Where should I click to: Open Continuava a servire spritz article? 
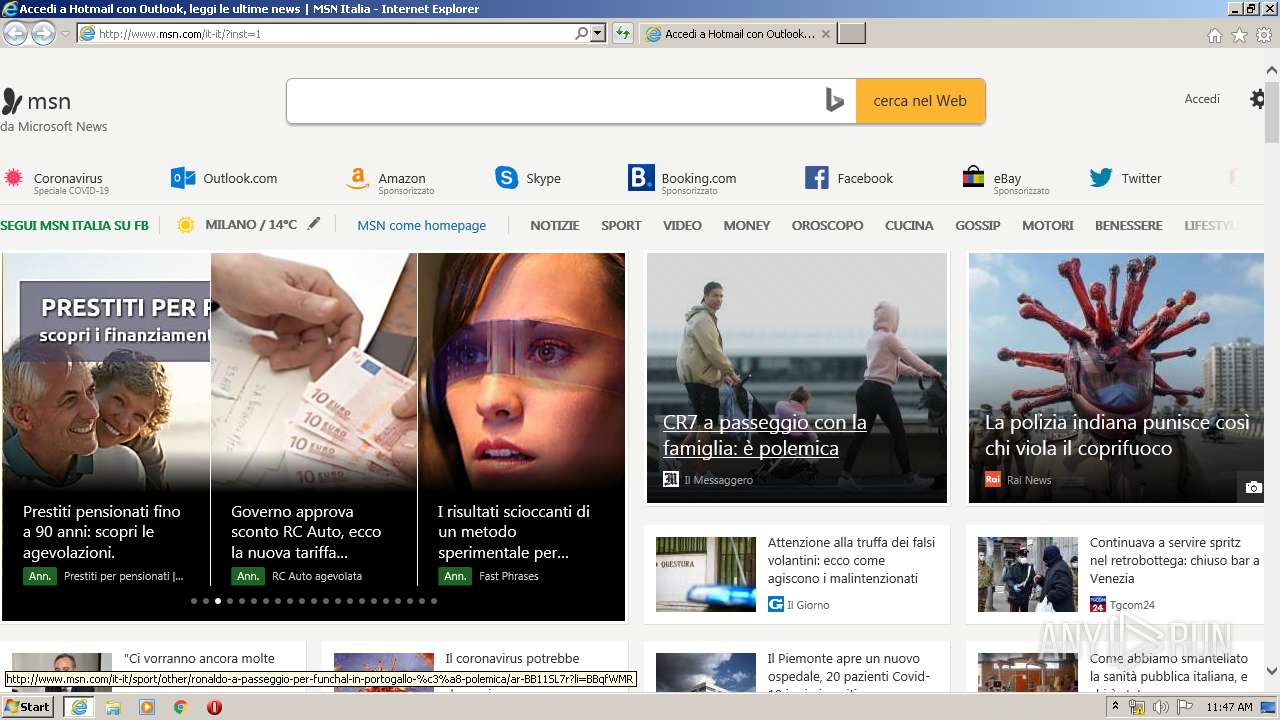pos(1175,560)
